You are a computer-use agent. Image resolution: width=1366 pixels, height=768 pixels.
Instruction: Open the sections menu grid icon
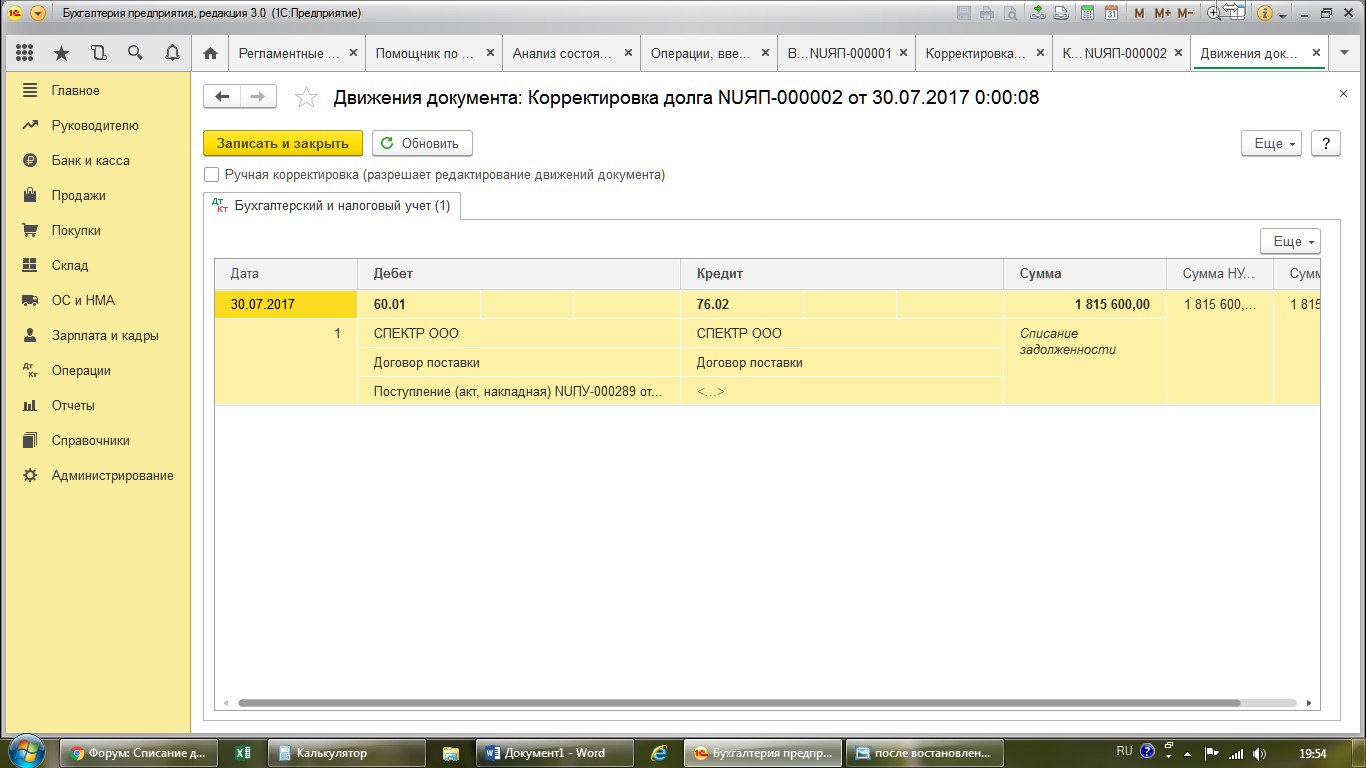click(25, 53)
